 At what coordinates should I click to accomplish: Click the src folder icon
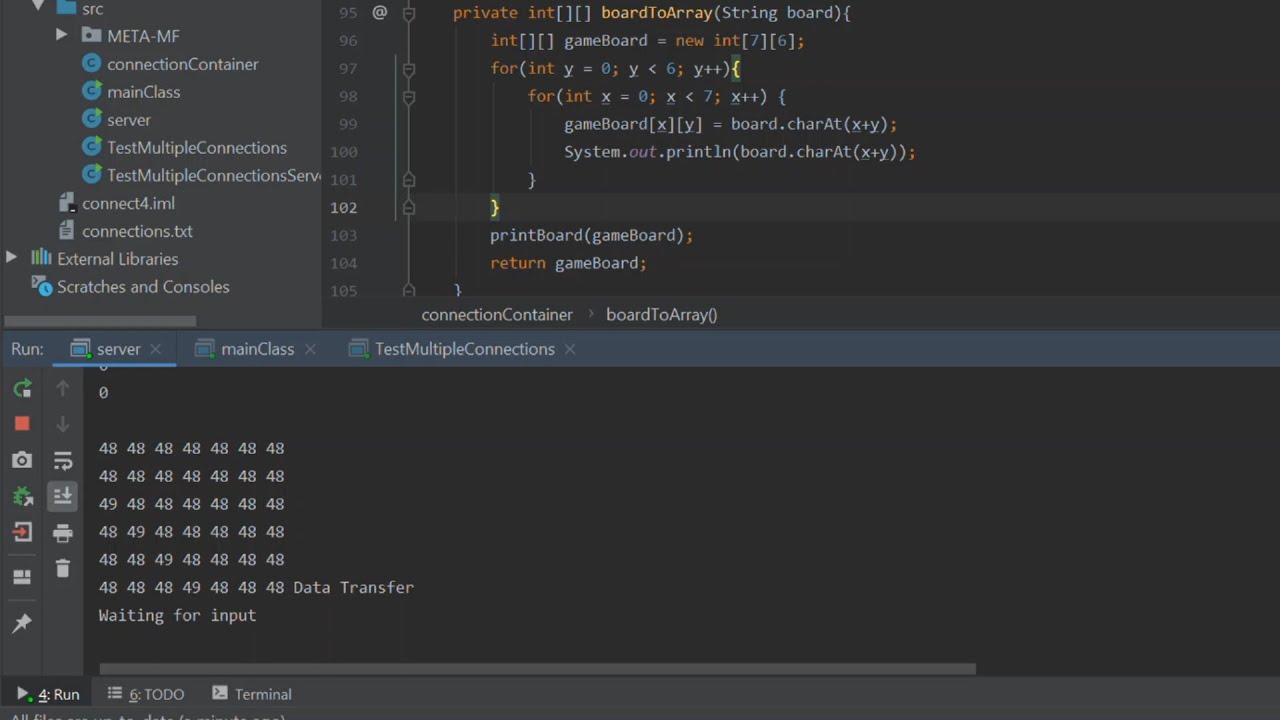[67, 8]
